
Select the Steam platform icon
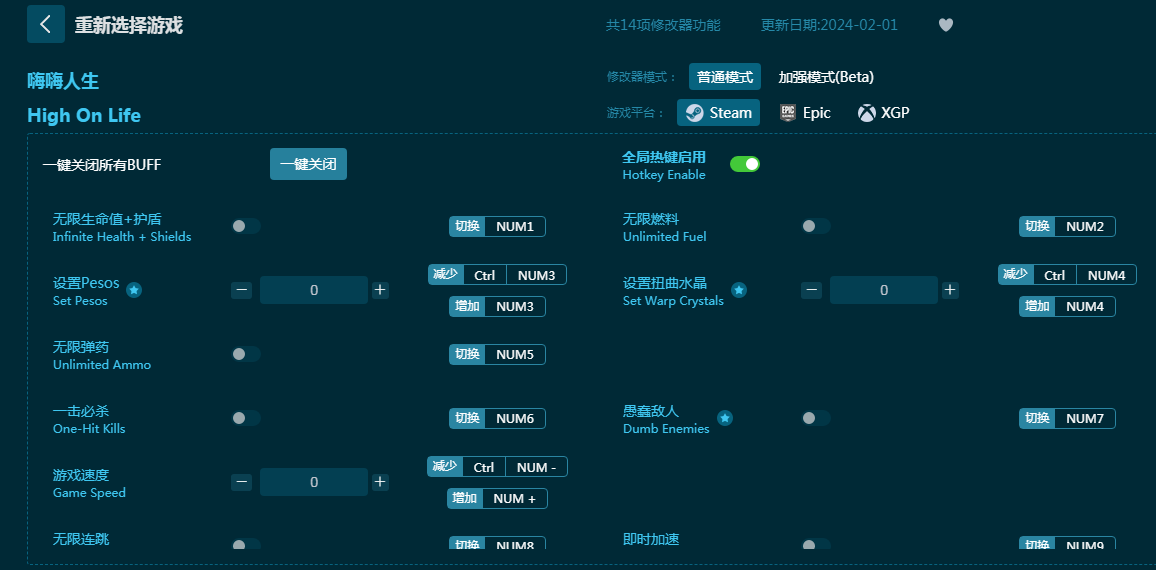click(x=695, y=113)
